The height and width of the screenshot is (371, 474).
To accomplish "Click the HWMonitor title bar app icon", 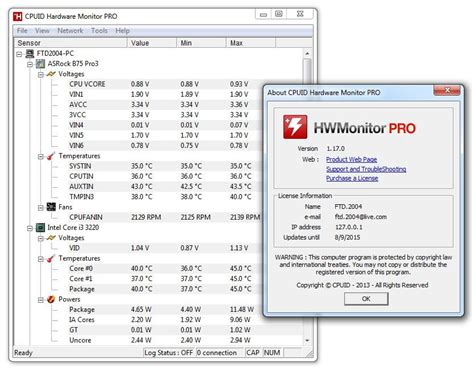I will pyautogui.click(x=18, y=16).
